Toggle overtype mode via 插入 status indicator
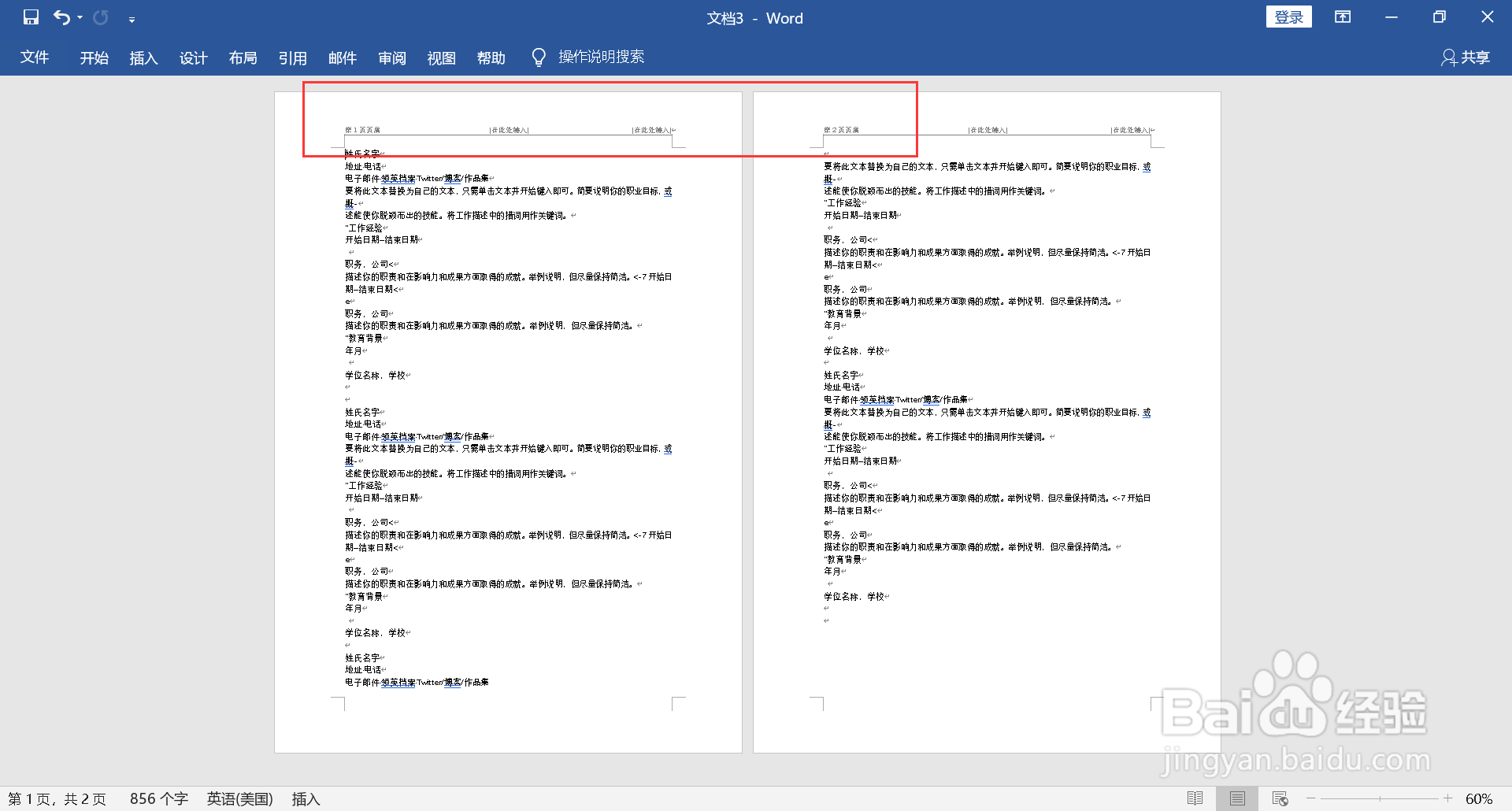The height and width of the screenshot is (811, 1512). click(306, 798)
